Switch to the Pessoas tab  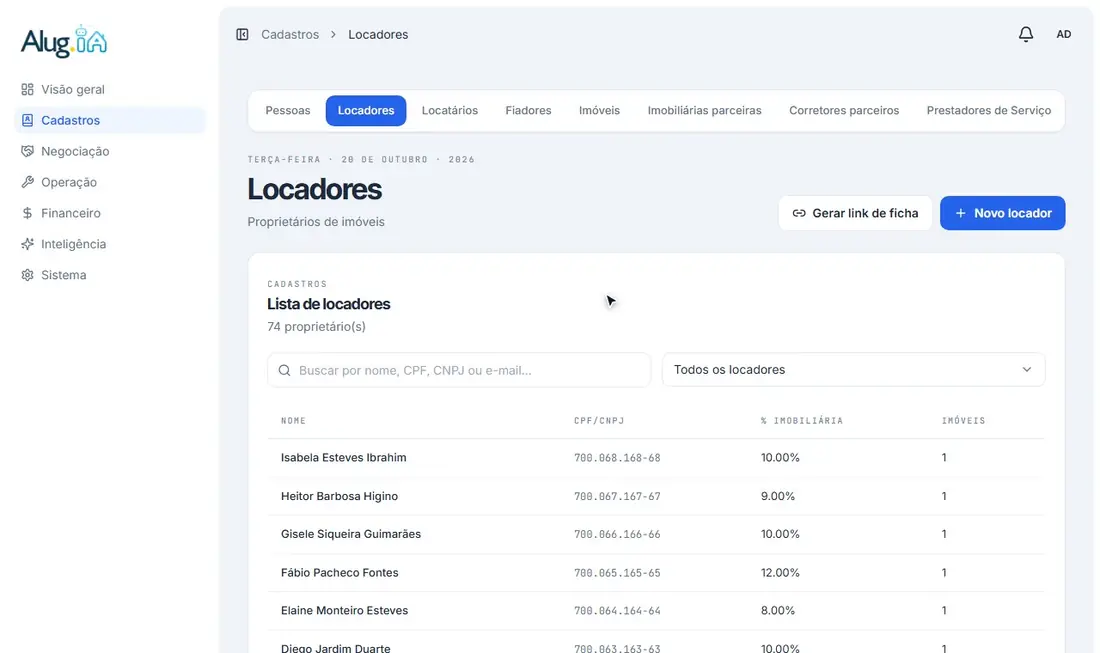[288, 111]
